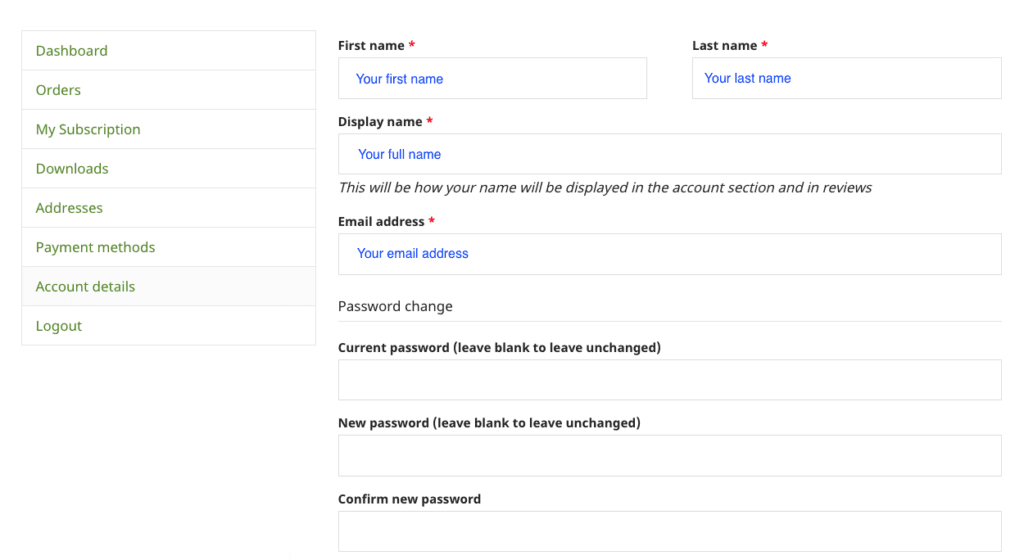
Task: Focus the First name input field
Action: click(492, 78)
